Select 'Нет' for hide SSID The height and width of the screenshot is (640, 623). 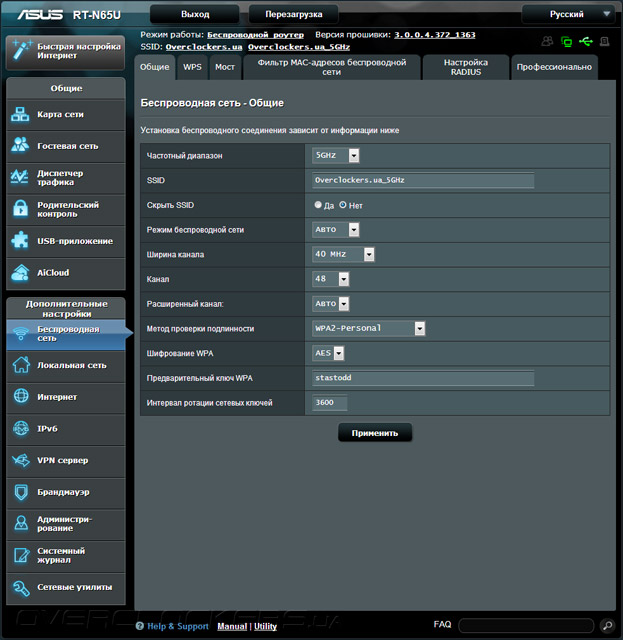(x=343, y=205)
